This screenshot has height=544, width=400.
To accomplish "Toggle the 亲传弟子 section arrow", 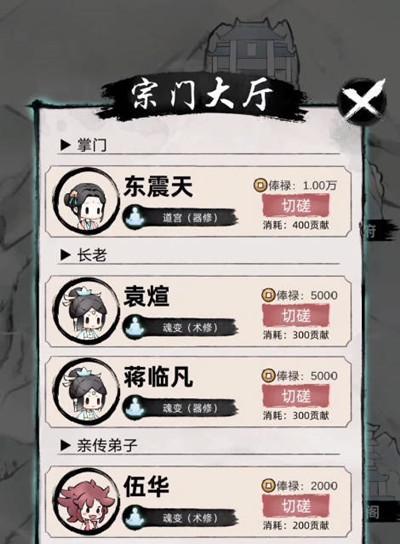I will pos(65,445).
